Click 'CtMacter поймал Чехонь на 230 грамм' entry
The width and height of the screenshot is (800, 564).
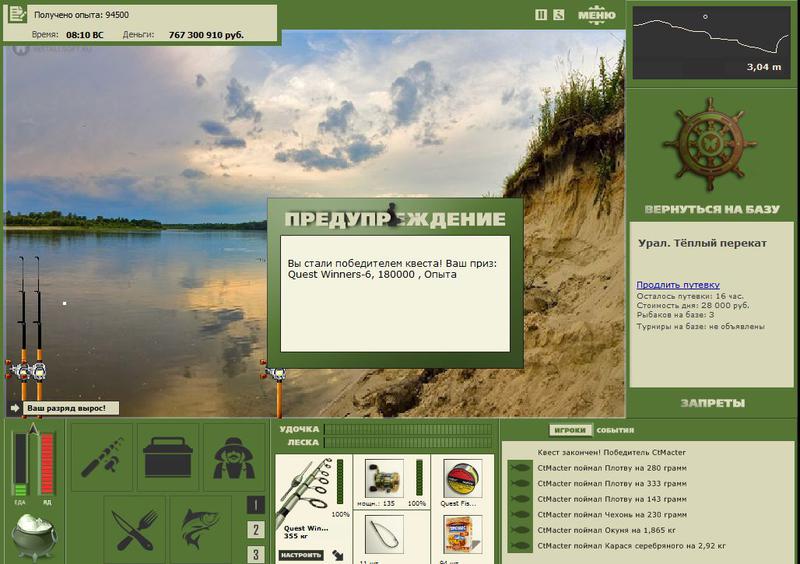coord(612,514)
